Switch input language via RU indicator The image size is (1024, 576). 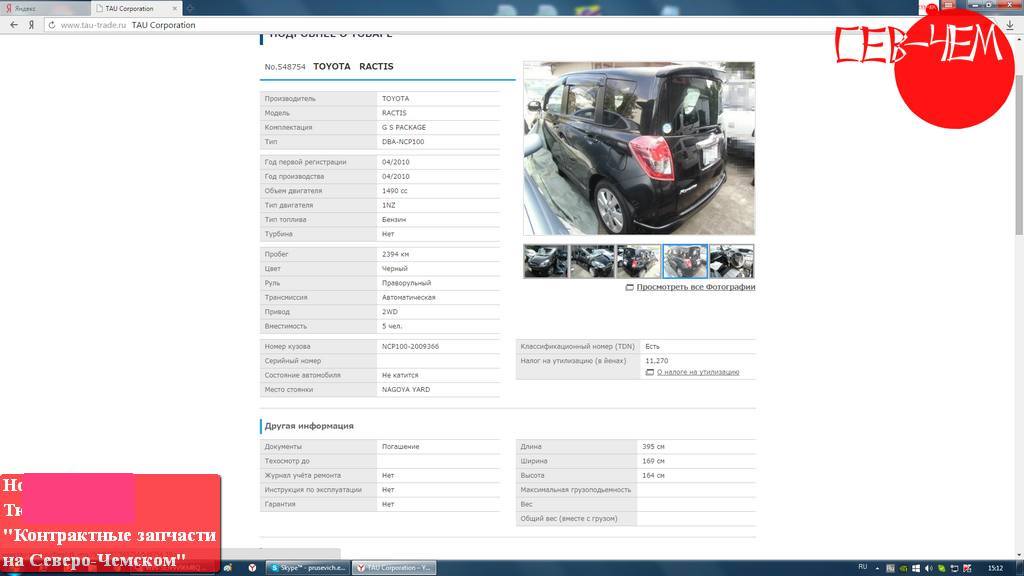pyautogui.click(x=862, y=567)
